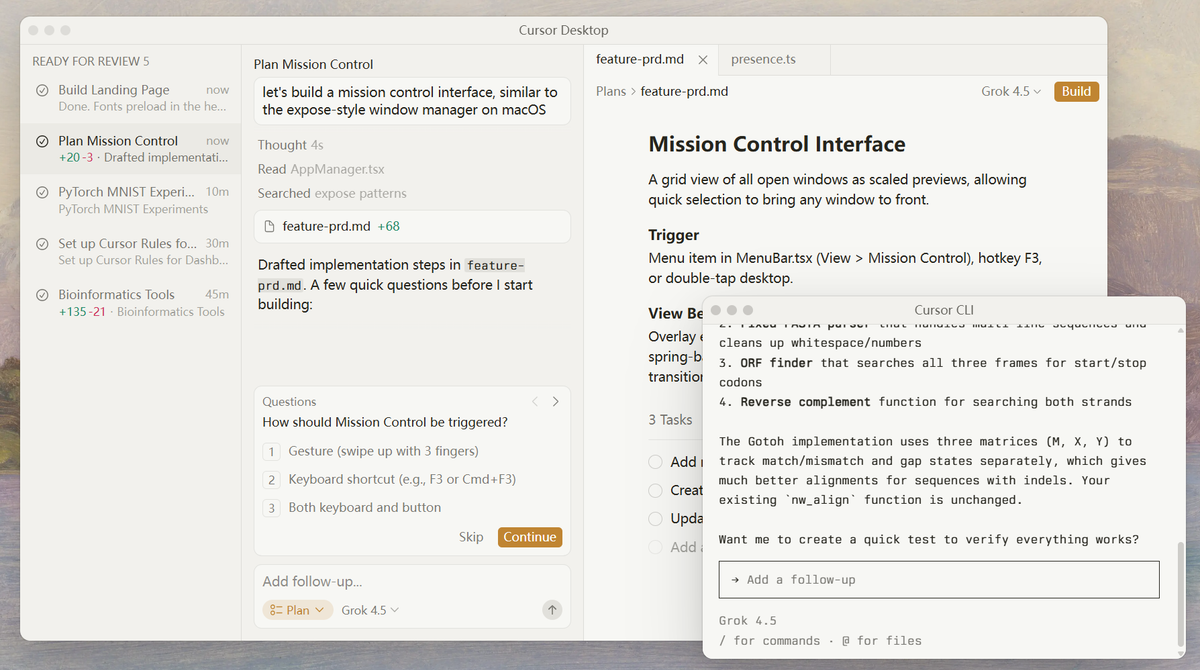Open the PyTorch MNIST Experiments session

(131, 200)
